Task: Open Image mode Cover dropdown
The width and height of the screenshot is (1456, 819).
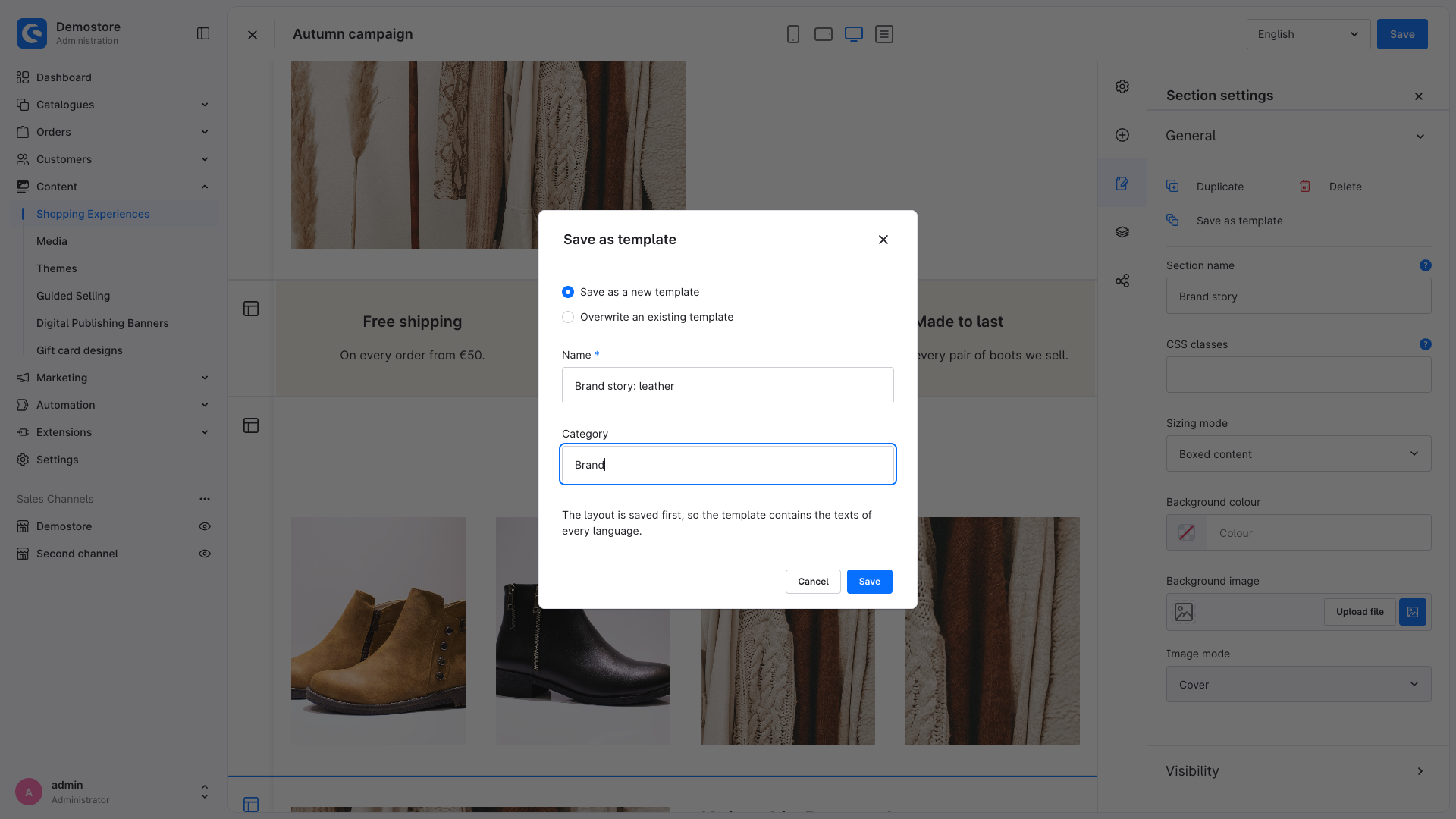Action: coord(1298,684)
